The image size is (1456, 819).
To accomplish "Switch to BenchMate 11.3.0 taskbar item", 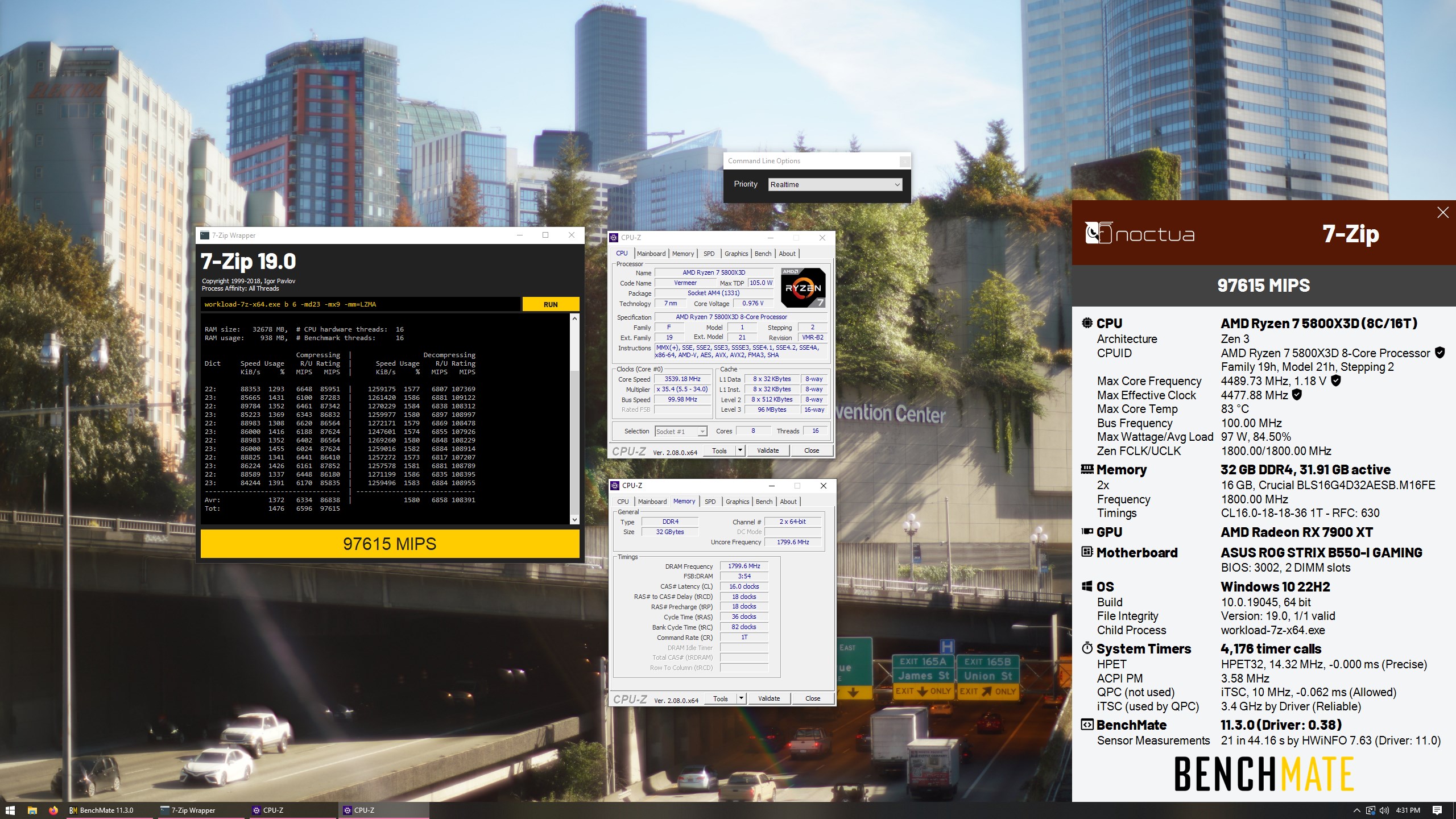I will click(109, 810).
